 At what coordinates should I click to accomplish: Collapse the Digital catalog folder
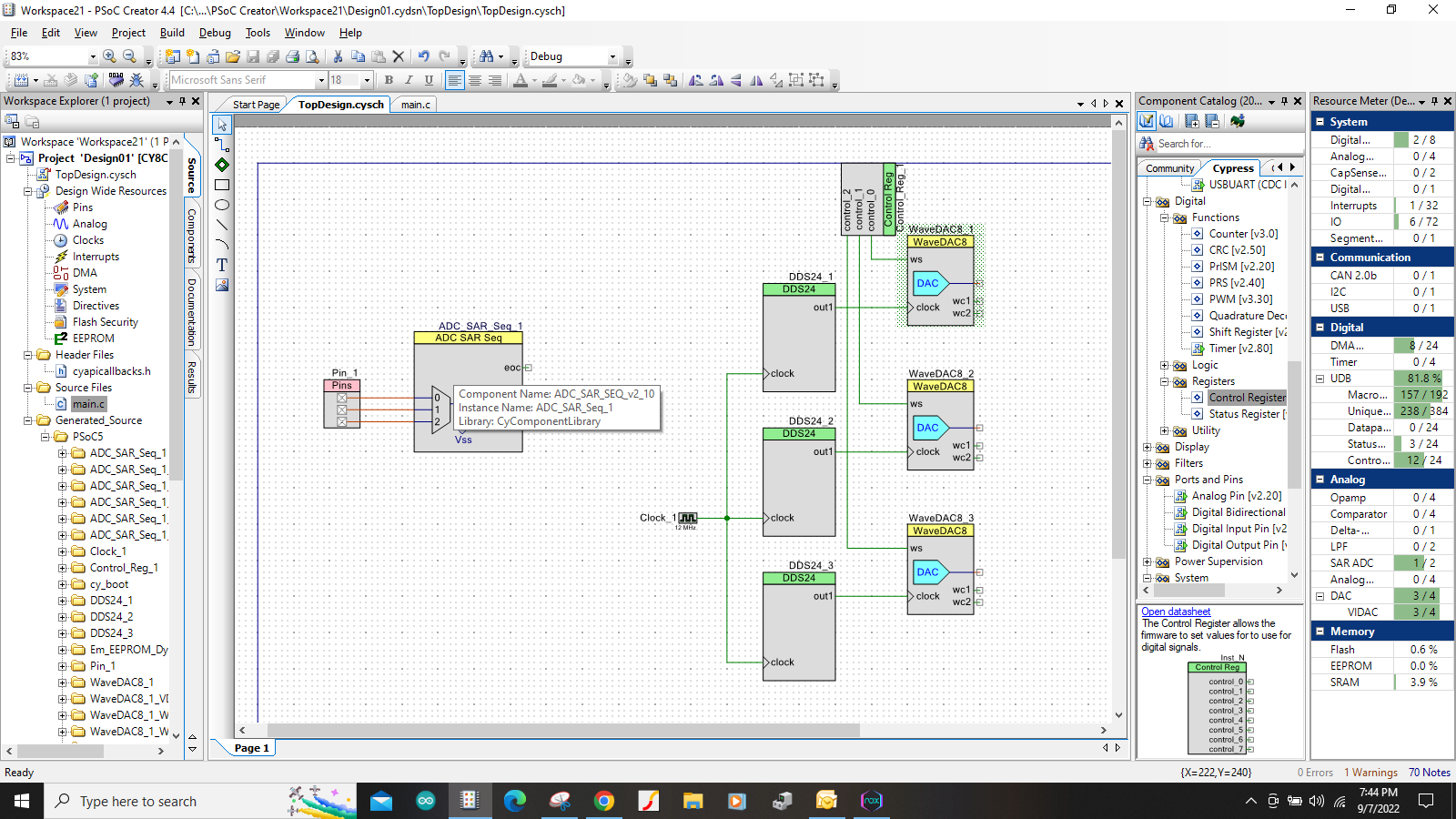coord(1148,201)
